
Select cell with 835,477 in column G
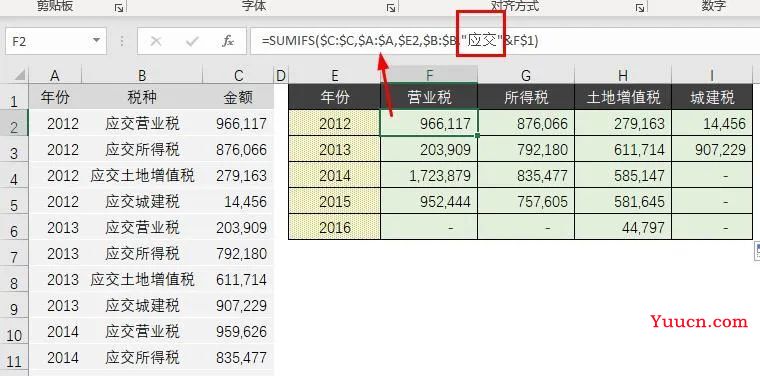pos(526,175)
